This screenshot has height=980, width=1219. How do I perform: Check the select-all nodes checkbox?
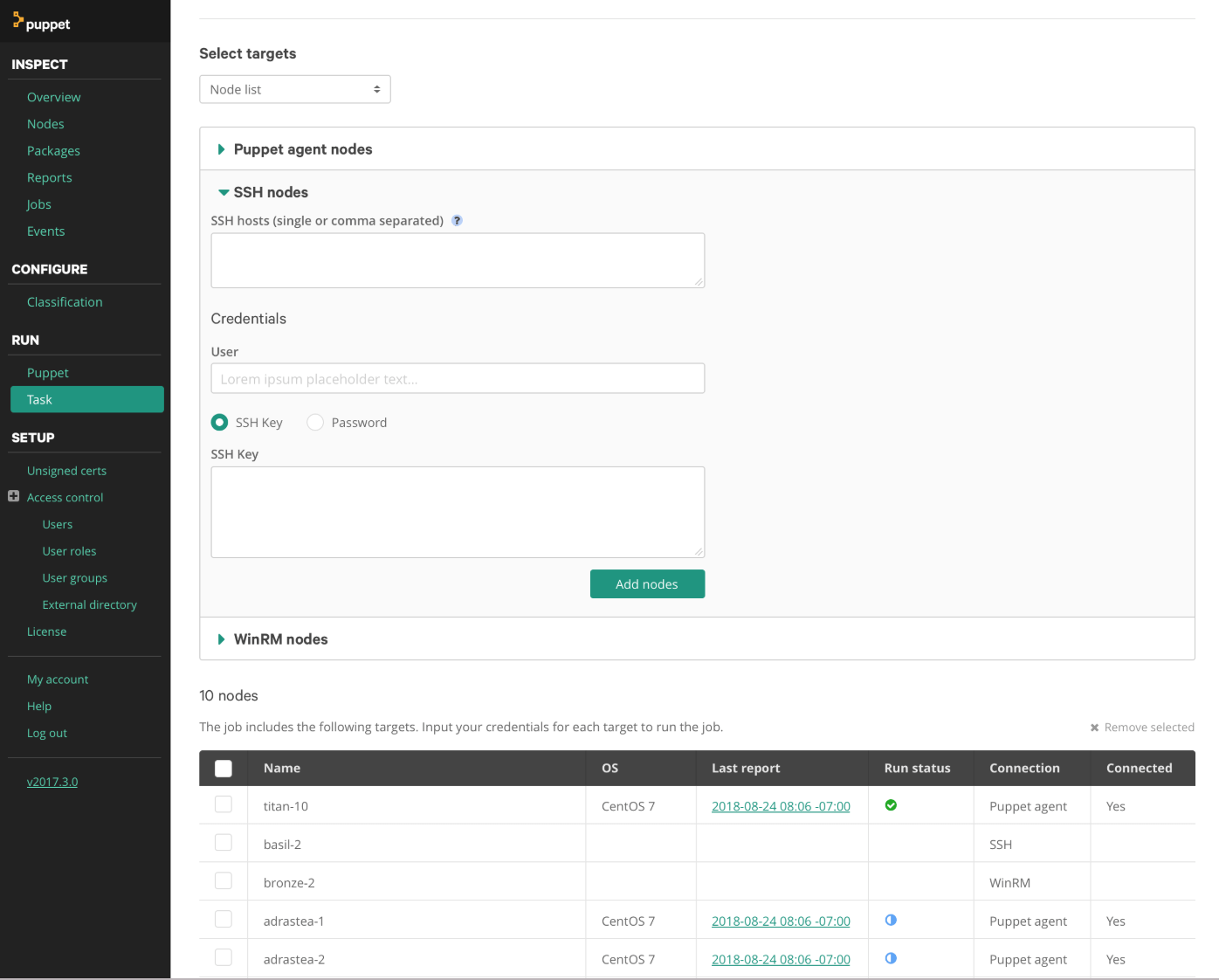tap(224, 768)
